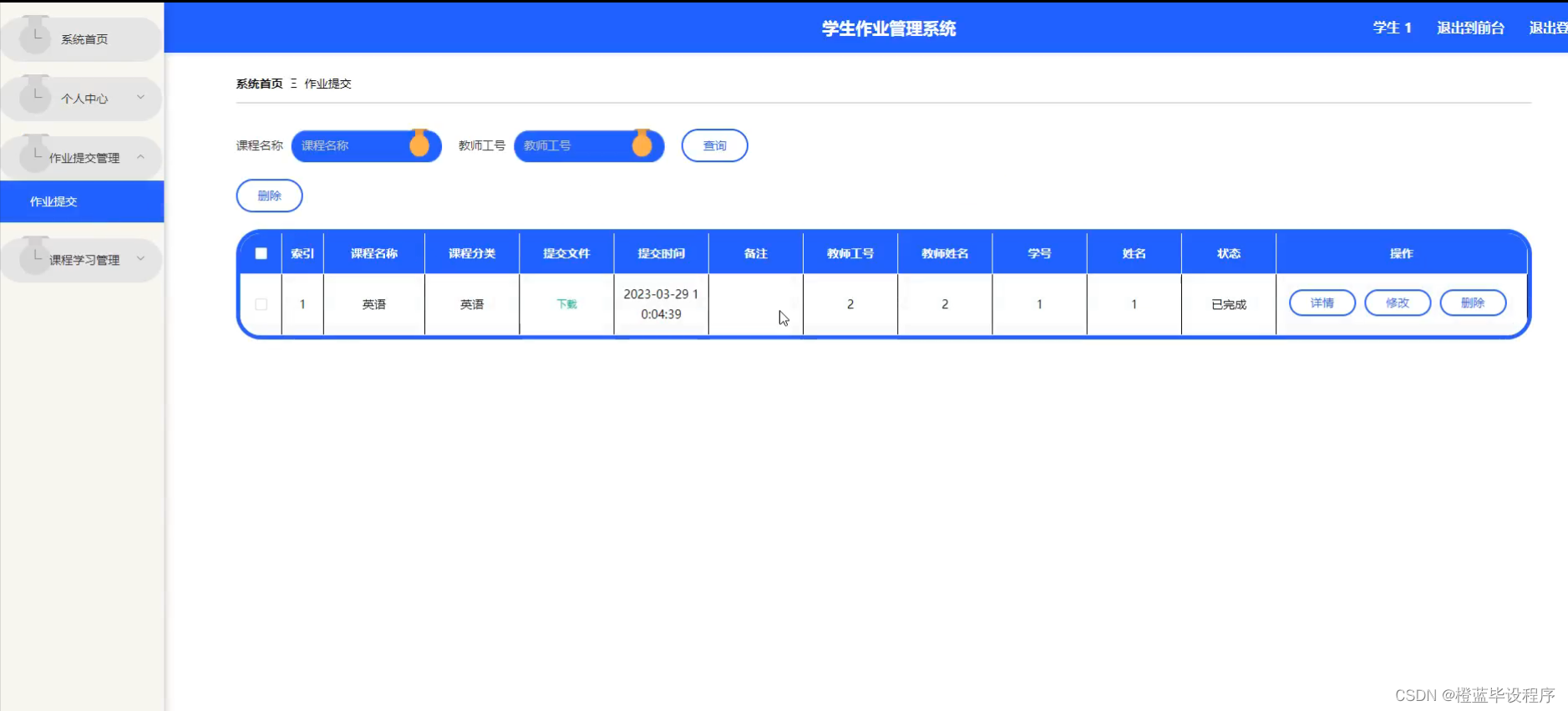Check the checkbox for row 英语
The height and width of the screenshot is (711, 1568).
pyautogui.click(x=261, y=304)
